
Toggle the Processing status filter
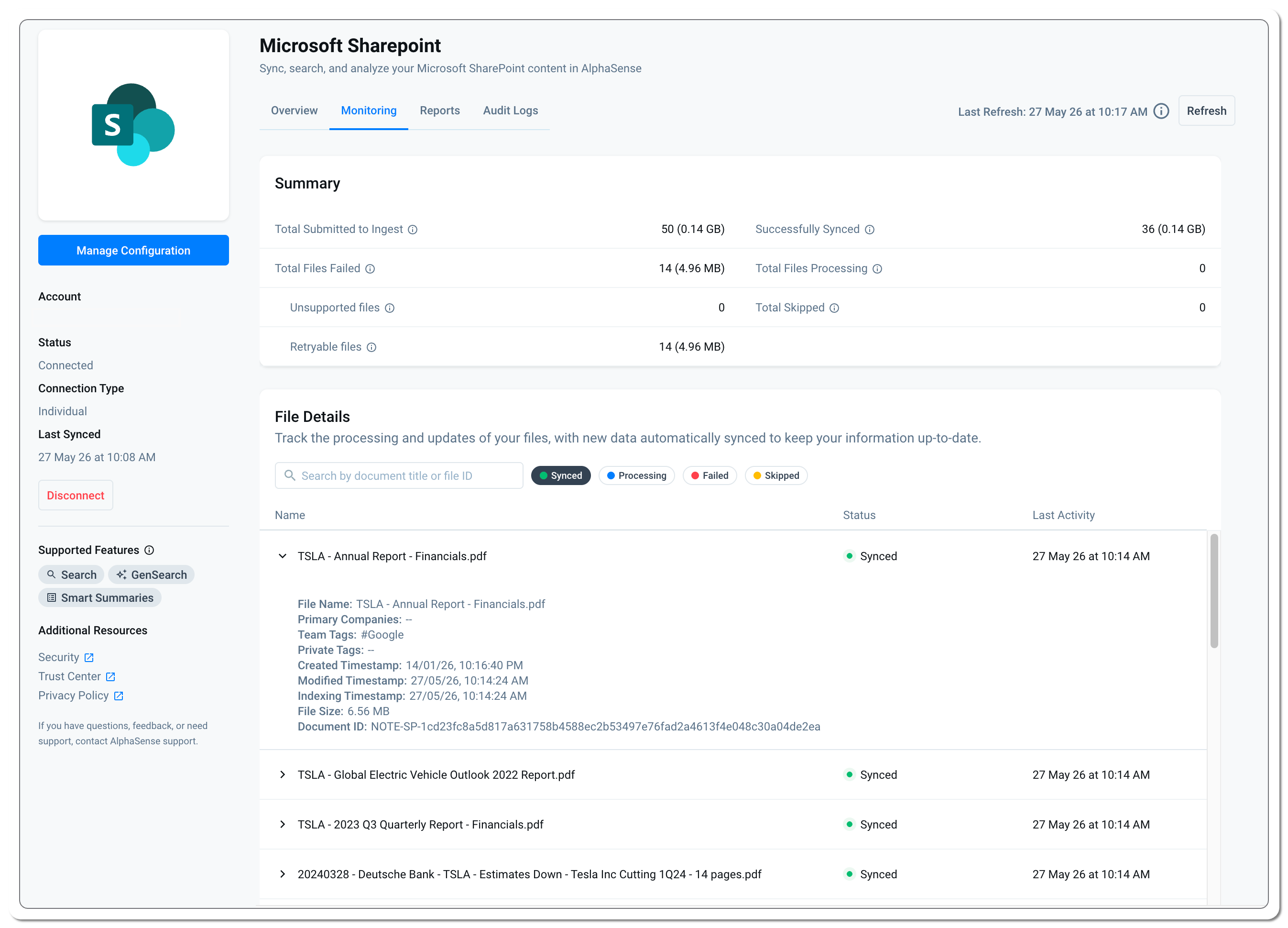point(637,475)
